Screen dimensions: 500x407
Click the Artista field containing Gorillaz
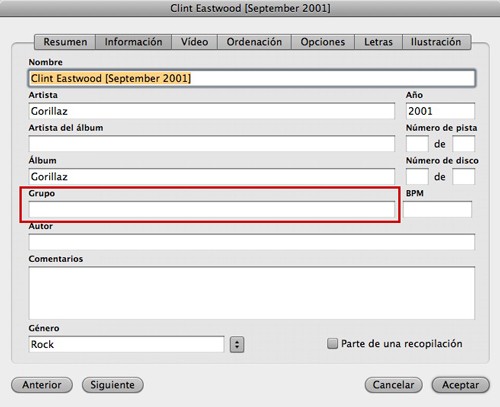click(212, 111)
